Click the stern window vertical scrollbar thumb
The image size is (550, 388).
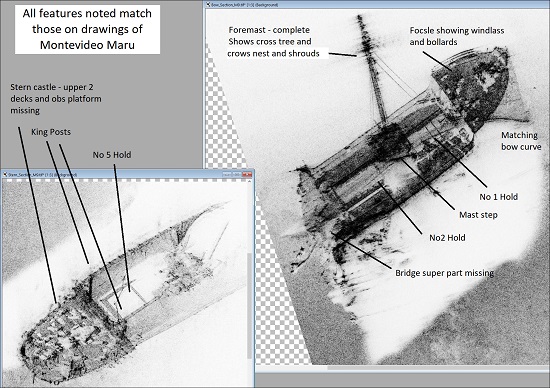click(250, 305)
